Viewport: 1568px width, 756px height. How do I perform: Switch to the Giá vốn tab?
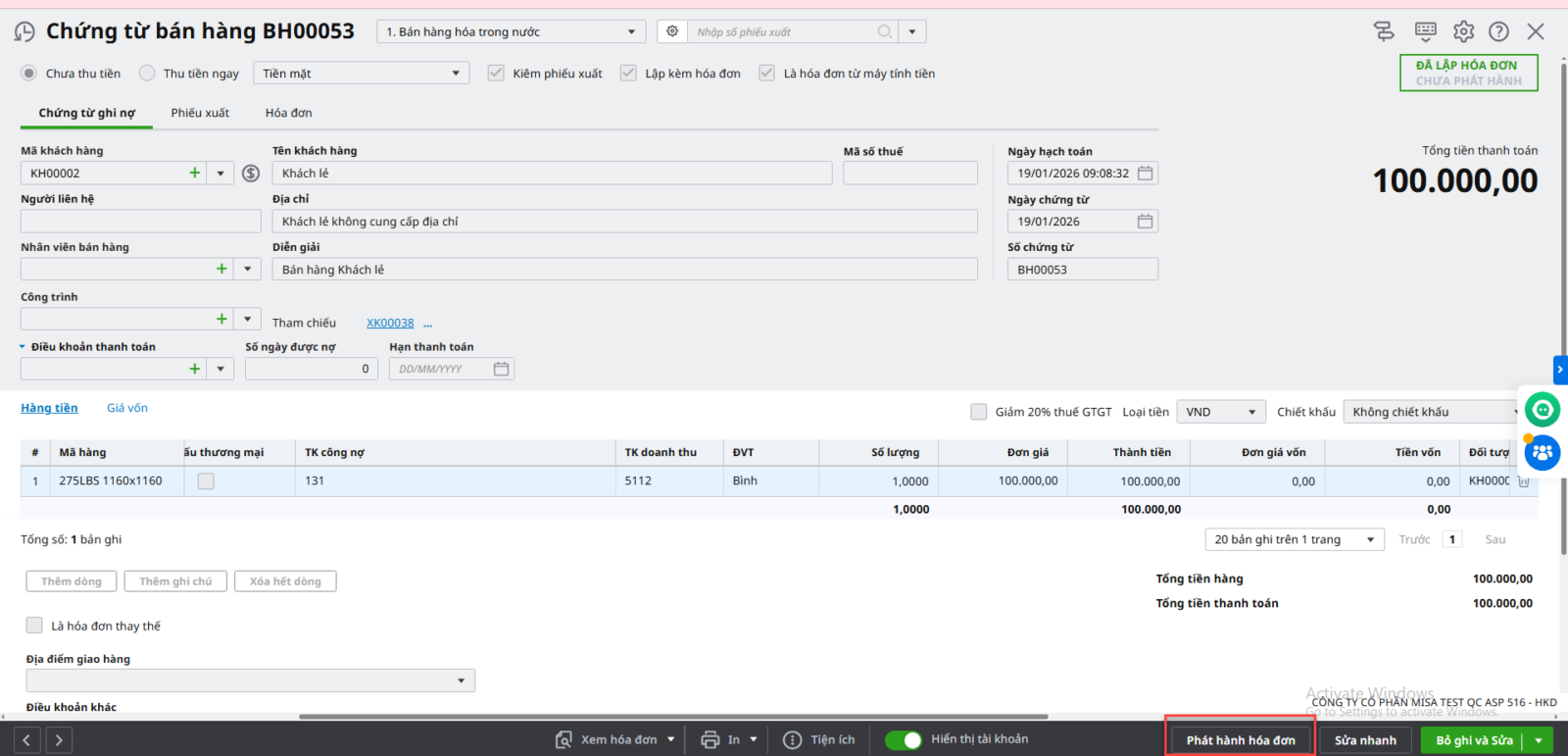127,408
